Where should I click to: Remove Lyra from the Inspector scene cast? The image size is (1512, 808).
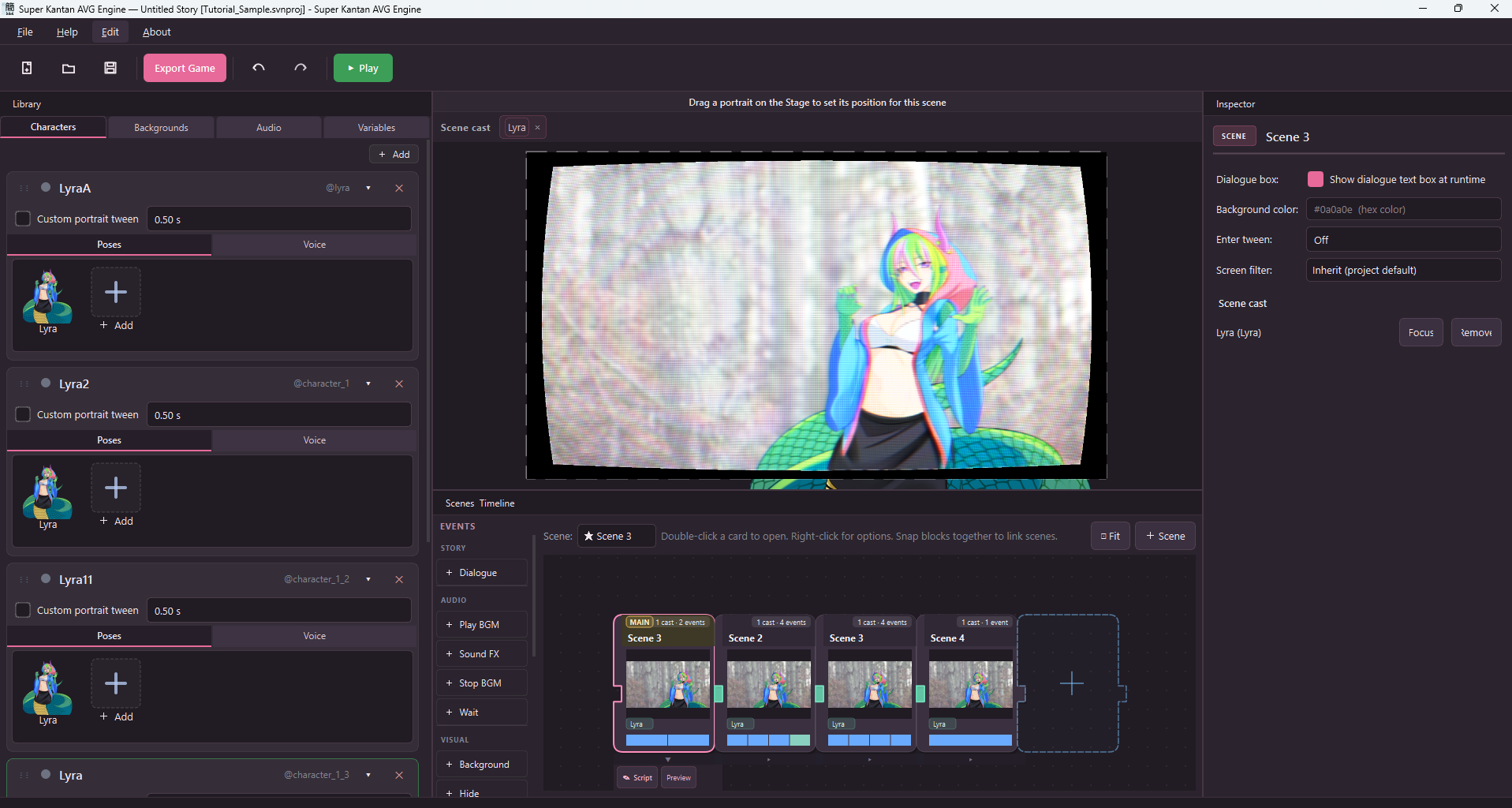1477,332
